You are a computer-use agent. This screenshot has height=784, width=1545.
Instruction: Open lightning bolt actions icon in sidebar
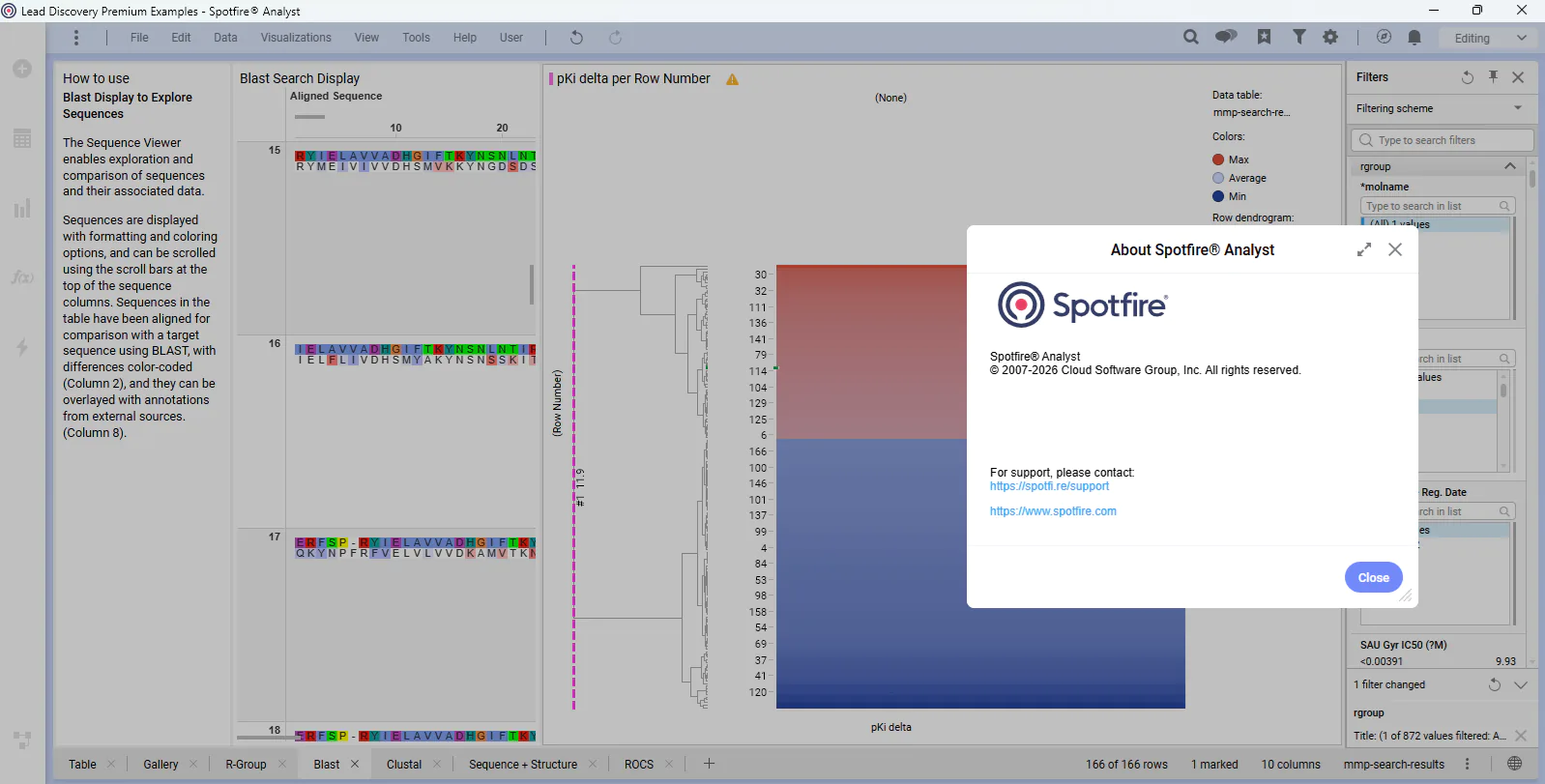[x=22, y=347]
